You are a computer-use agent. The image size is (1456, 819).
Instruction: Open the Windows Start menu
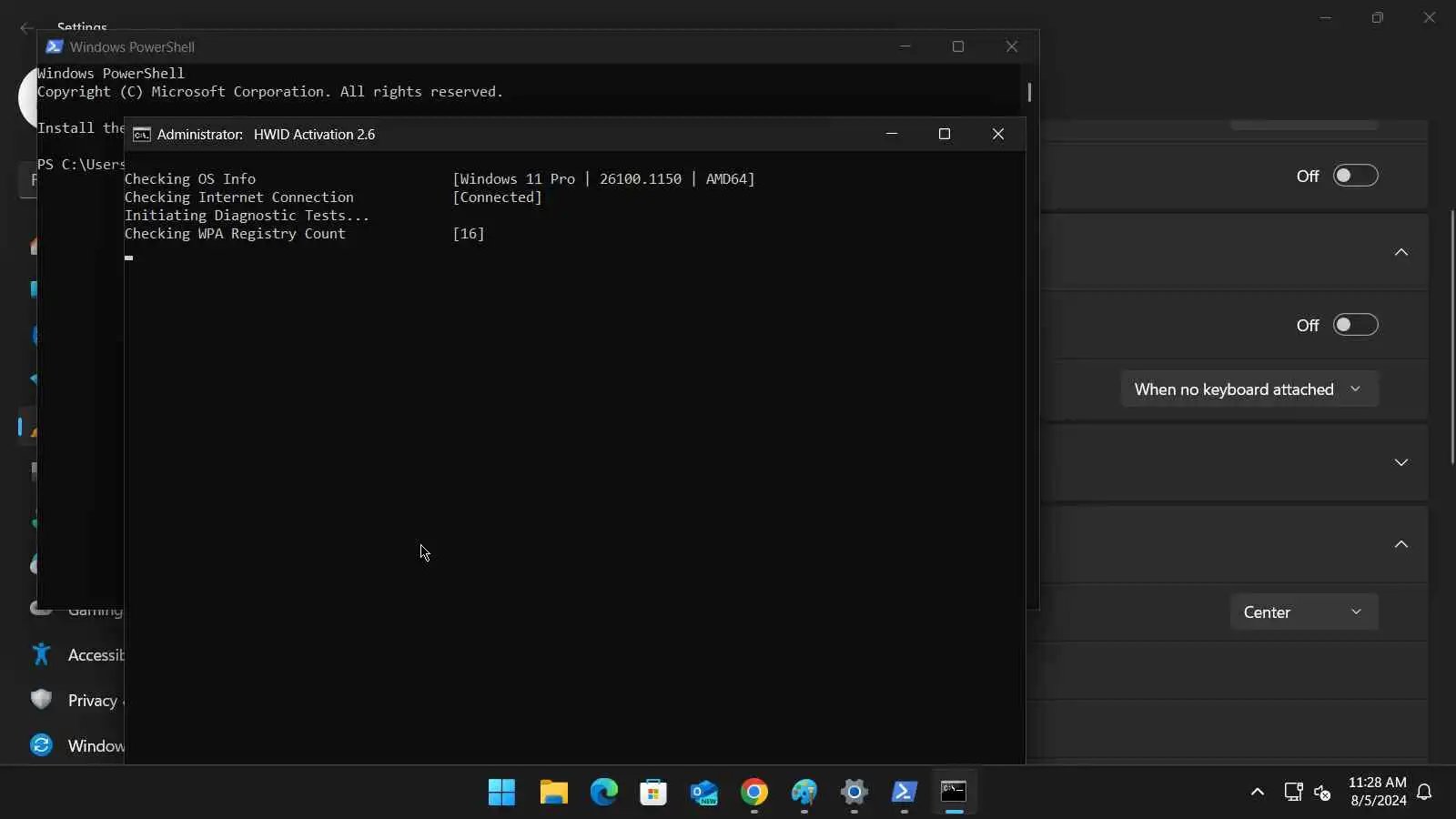[x=501, y=793]
